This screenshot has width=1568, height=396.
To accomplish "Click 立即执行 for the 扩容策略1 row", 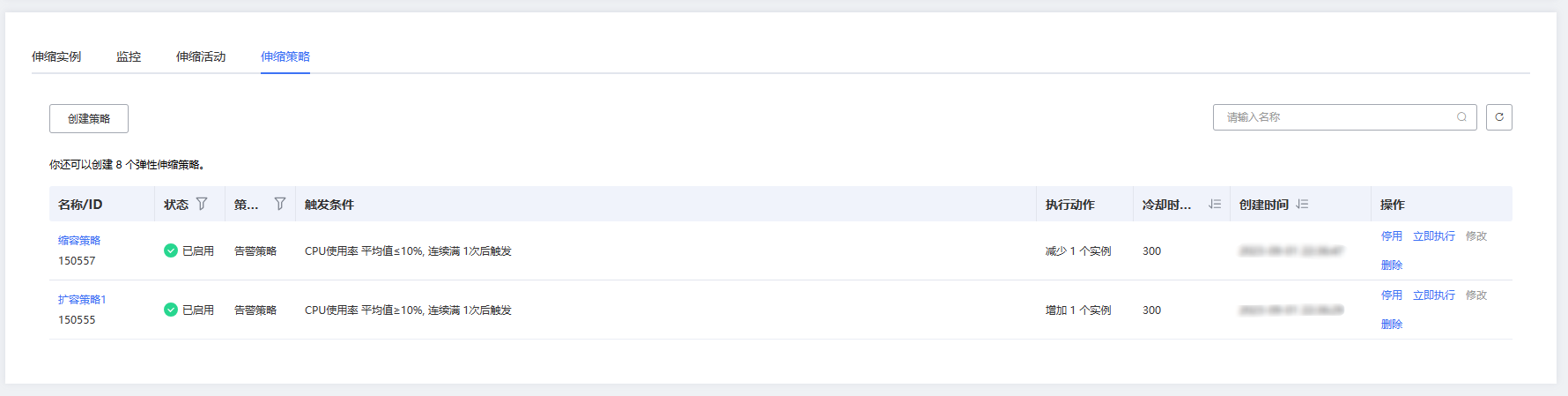I will 1434,295.
